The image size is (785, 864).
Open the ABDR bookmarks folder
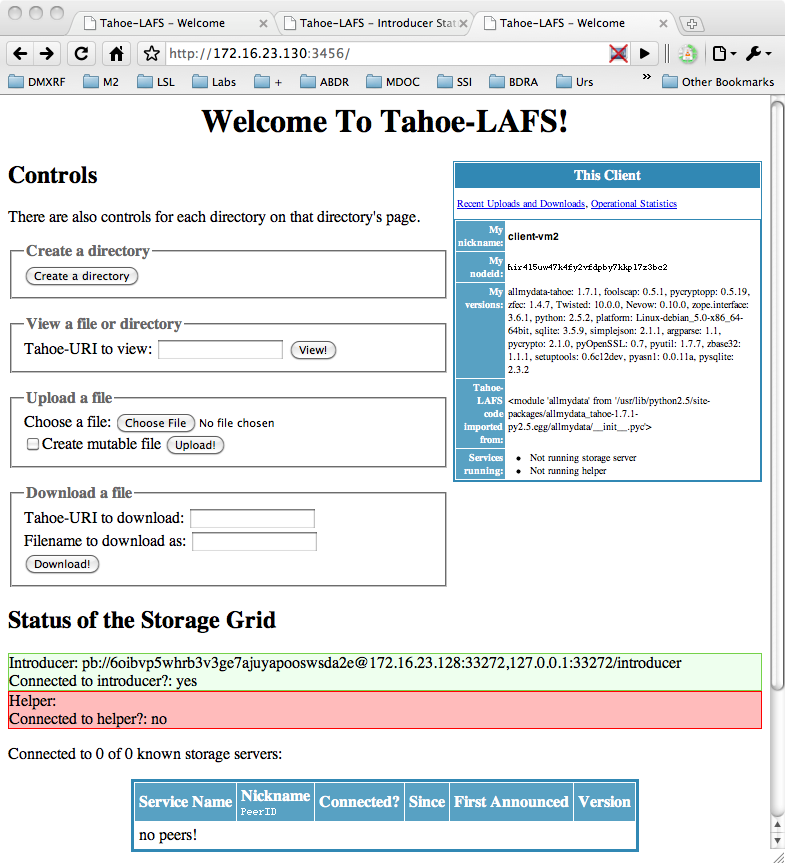point(324,82)
